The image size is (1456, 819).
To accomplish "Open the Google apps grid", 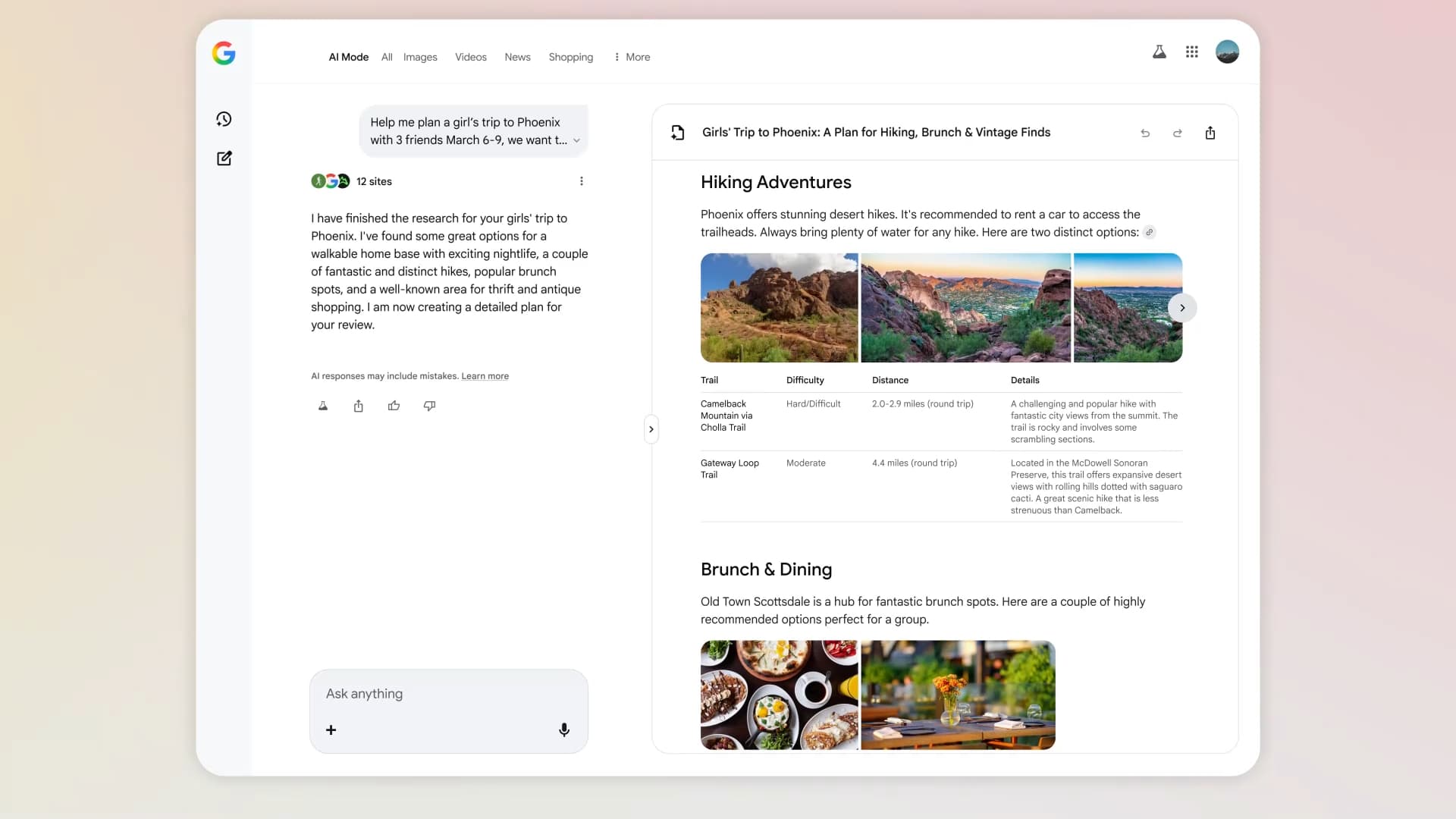I will 1192,52.
